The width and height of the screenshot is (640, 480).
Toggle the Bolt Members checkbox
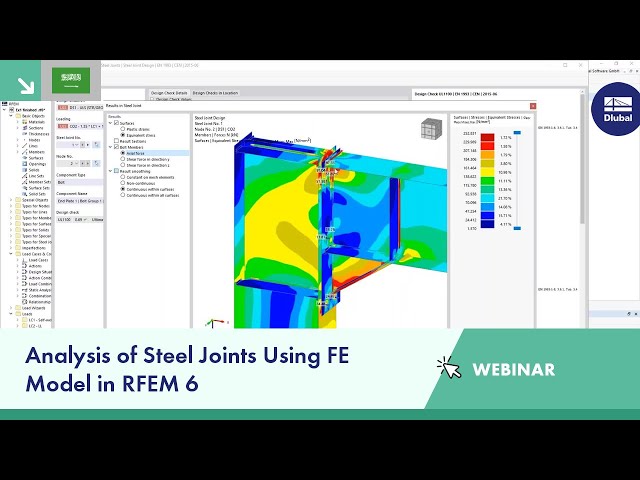116,147
